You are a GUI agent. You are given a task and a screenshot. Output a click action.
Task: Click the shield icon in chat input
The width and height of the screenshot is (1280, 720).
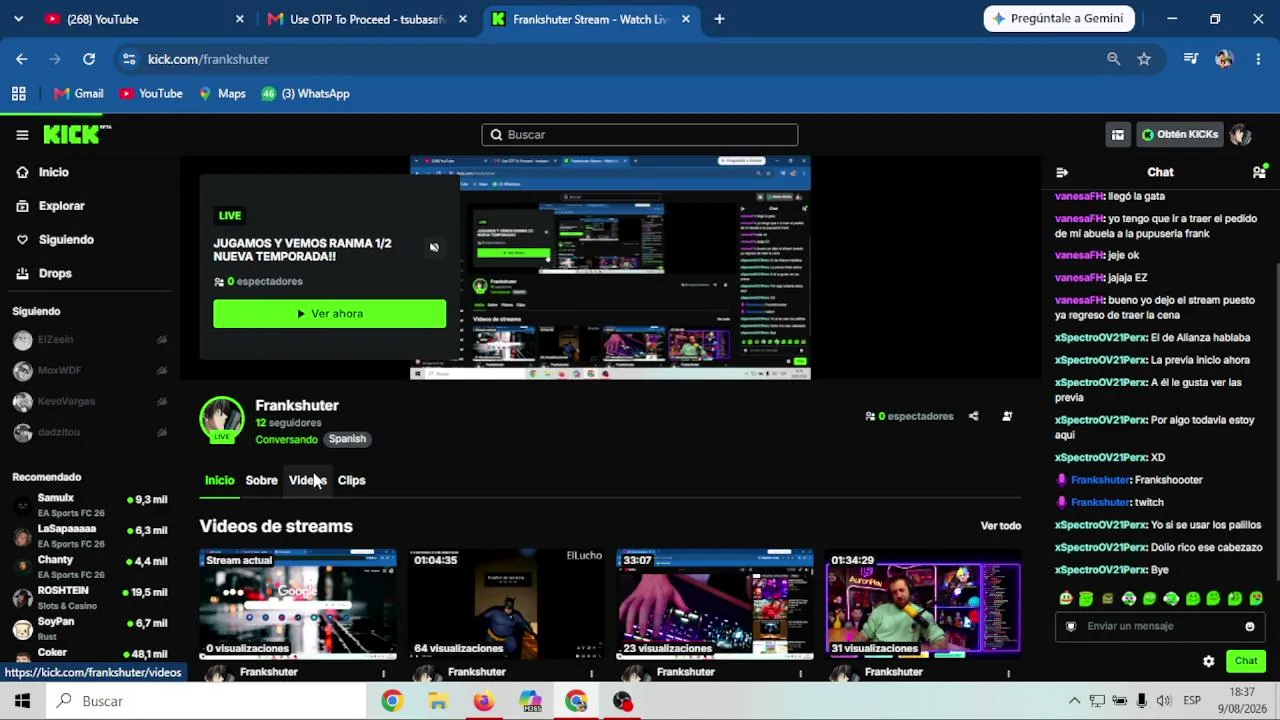pyautogui.click(x=1071, y=627)
